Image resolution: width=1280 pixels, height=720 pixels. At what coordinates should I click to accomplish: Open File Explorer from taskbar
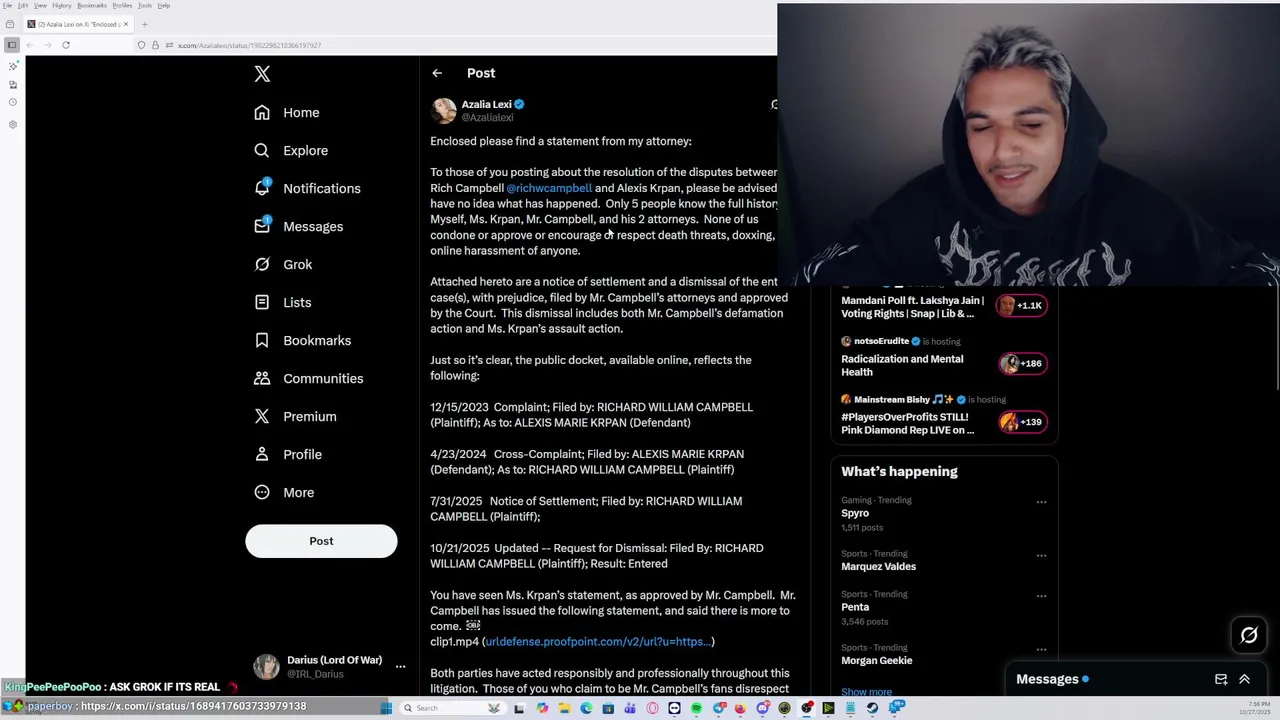564,708
